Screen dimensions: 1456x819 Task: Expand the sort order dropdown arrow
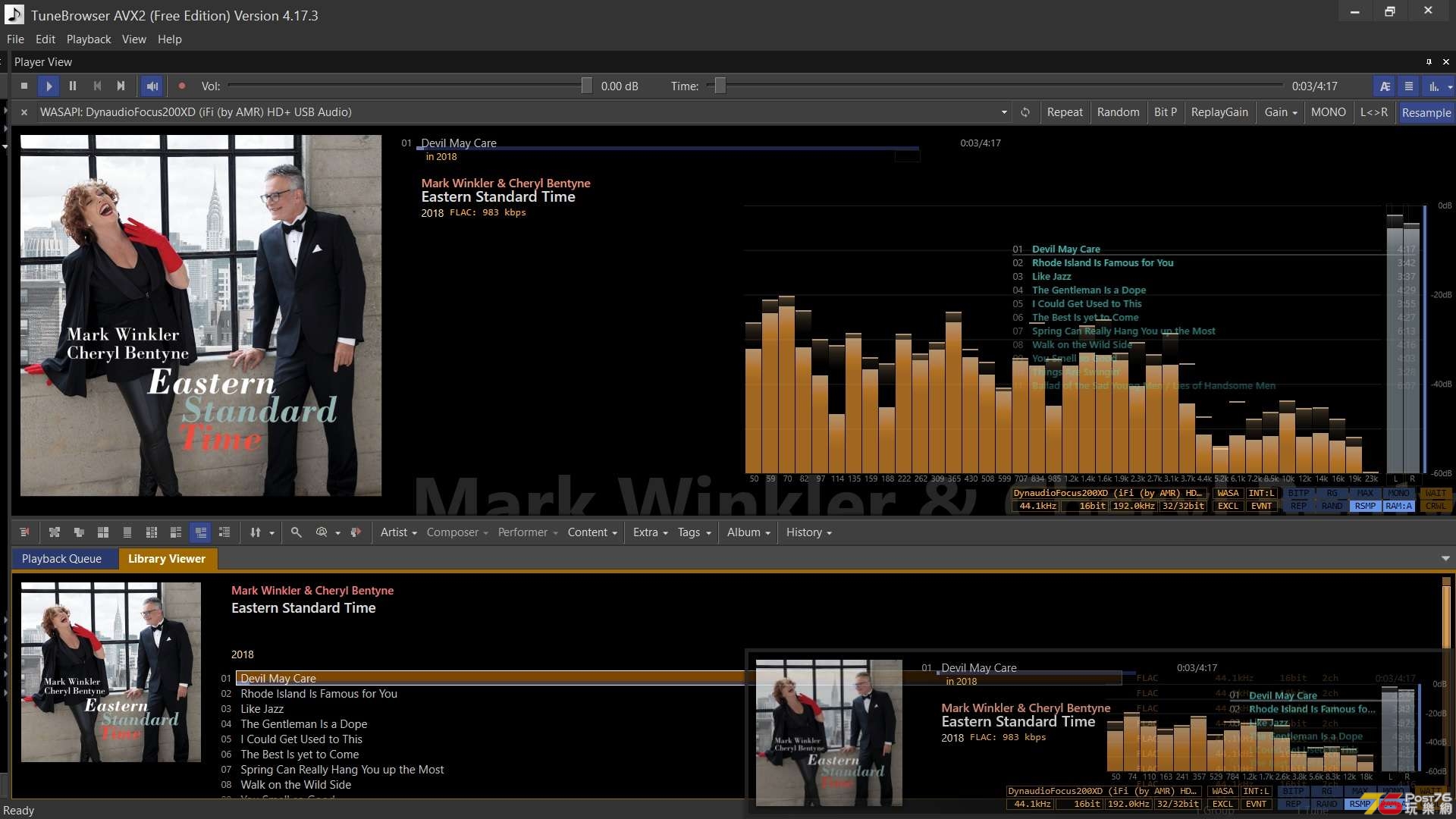(x=271, y=533)
